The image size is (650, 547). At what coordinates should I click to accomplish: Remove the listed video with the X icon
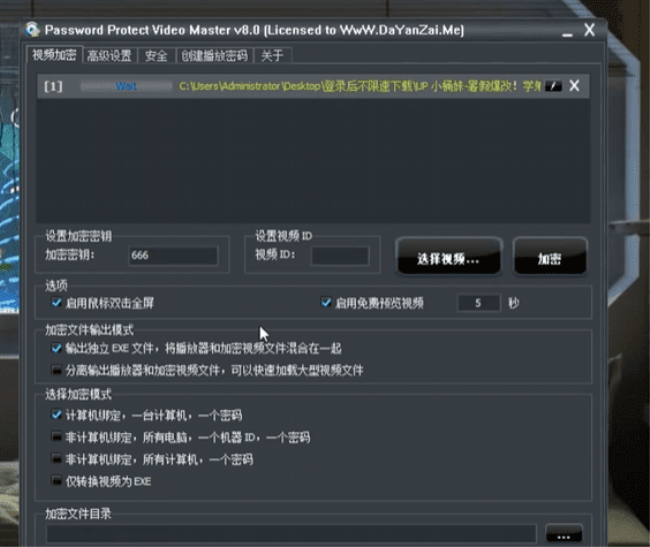pyautogui.click(x=574, y=86)
